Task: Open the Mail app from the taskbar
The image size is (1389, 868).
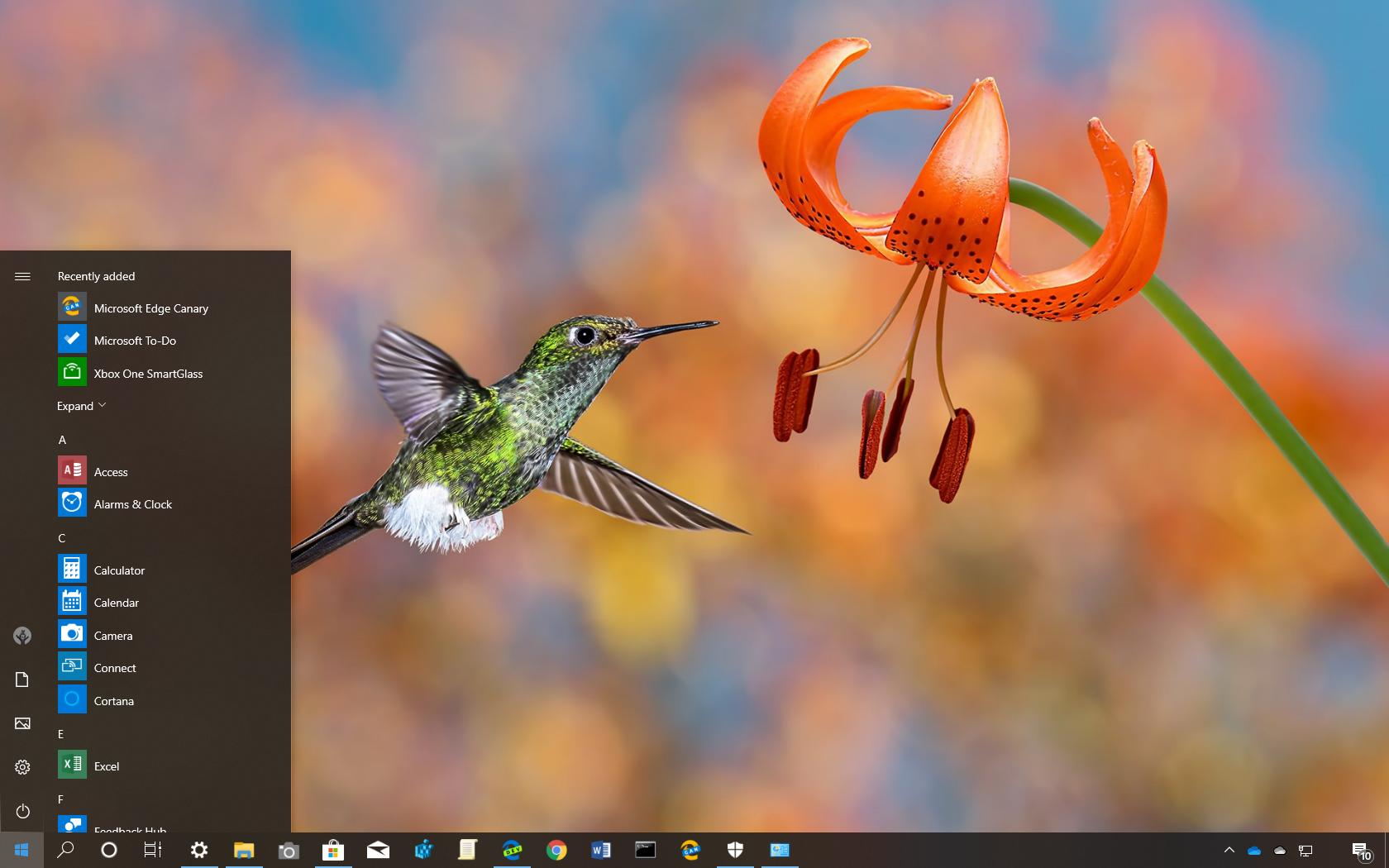Action: [378, 850]
